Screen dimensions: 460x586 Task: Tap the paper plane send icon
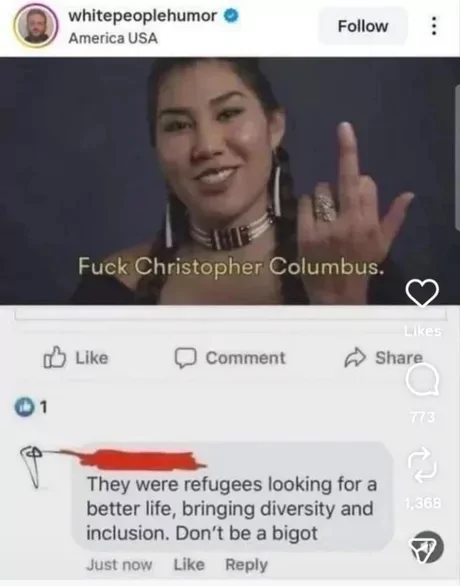(426, 547)
